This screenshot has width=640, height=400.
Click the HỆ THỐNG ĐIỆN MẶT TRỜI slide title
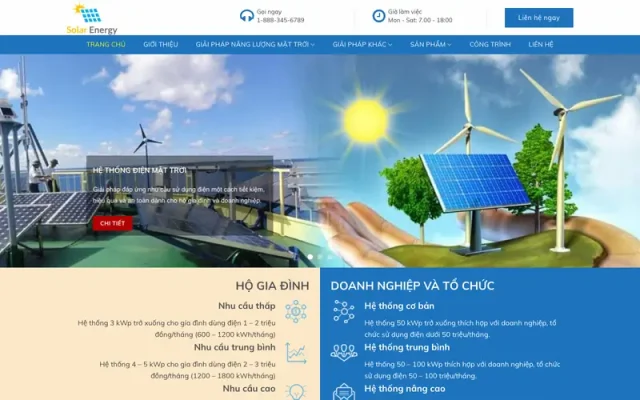(139, 170)
